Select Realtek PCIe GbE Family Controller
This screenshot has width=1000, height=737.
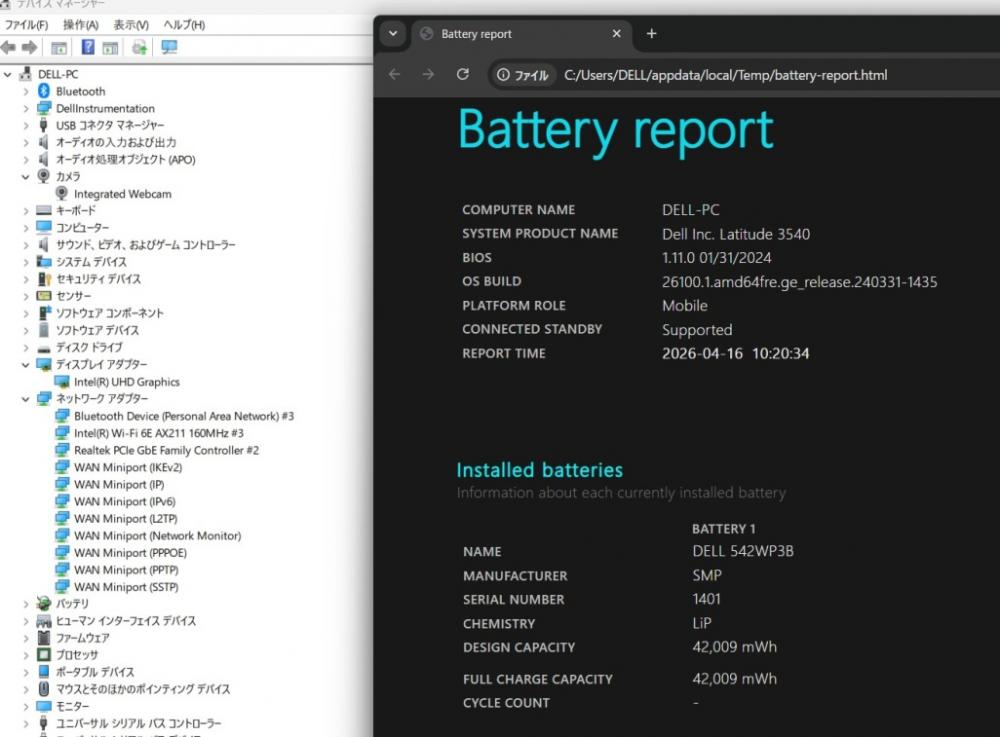166,450
